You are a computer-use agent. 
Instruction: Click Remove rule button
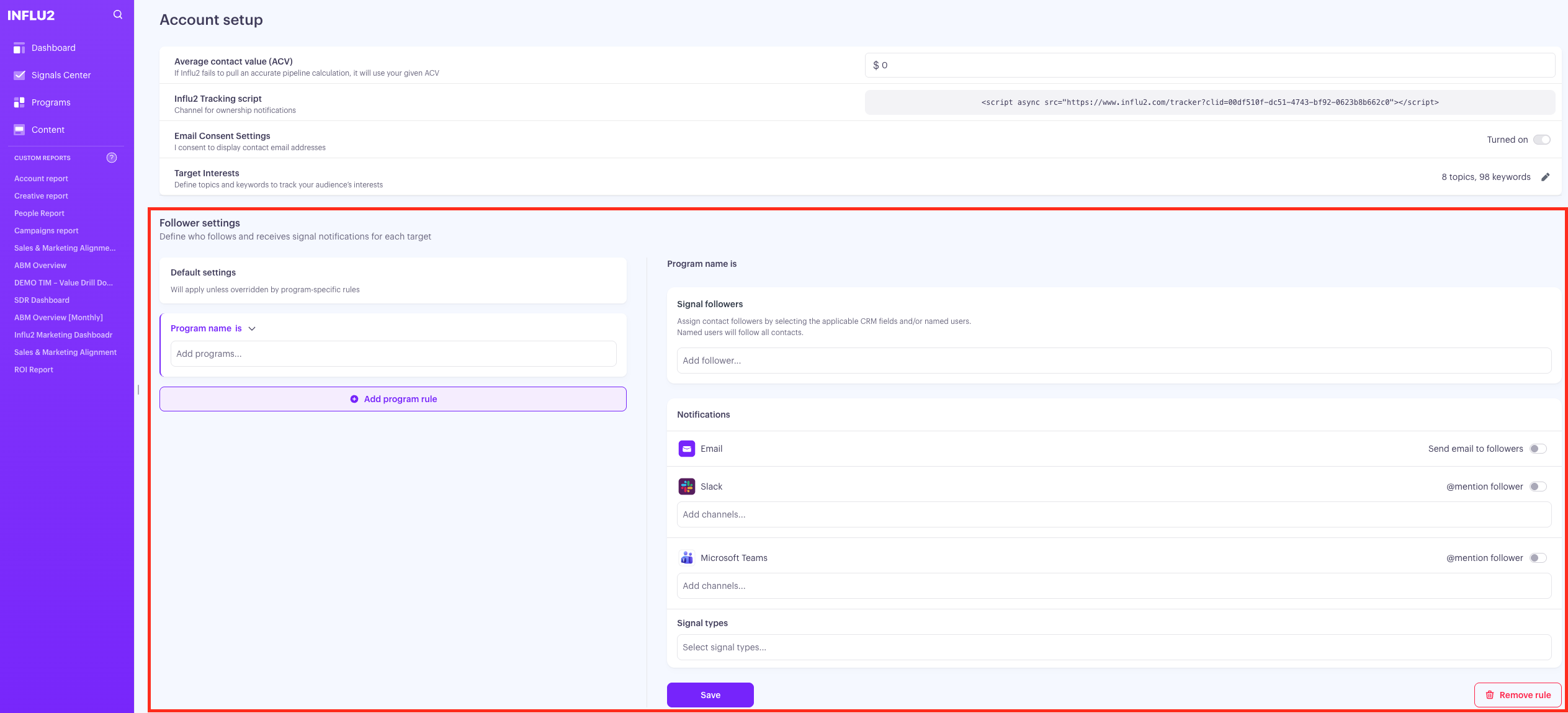click(x=1518, y=695)
